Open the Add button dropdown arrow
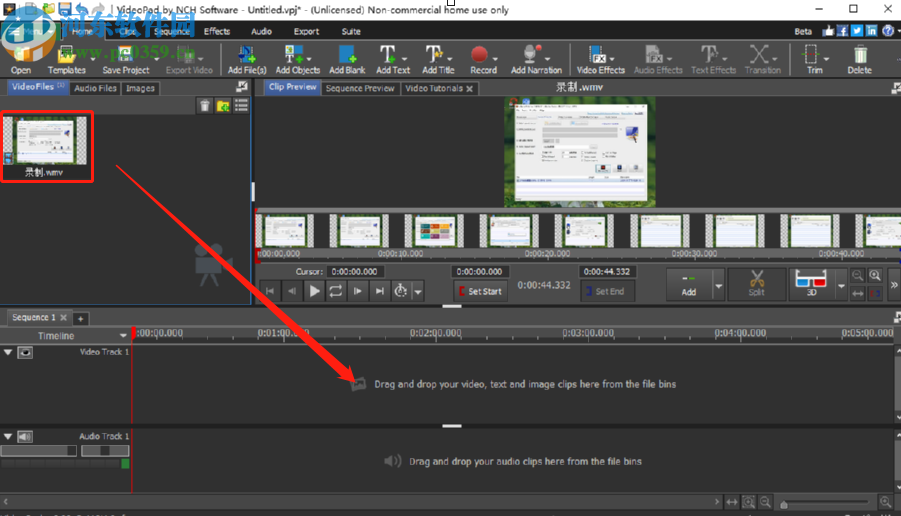 (x=718, y=286)
